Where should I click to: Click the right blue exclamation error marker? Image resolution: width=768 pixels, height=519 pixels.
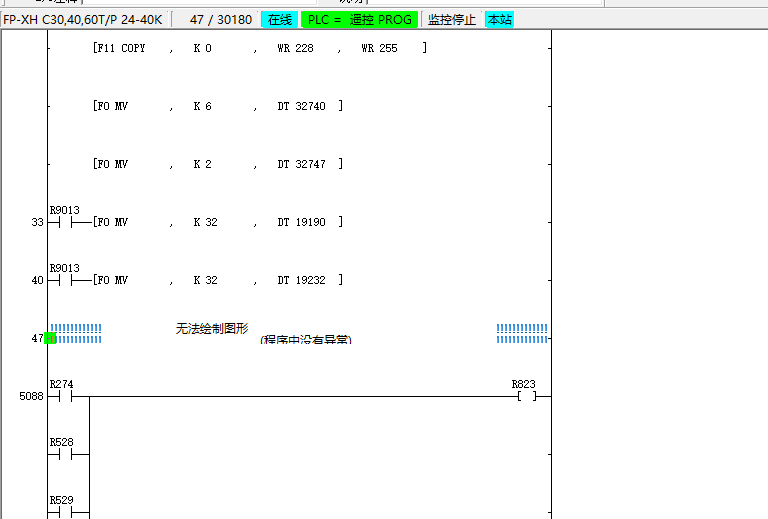pos(522,334)
